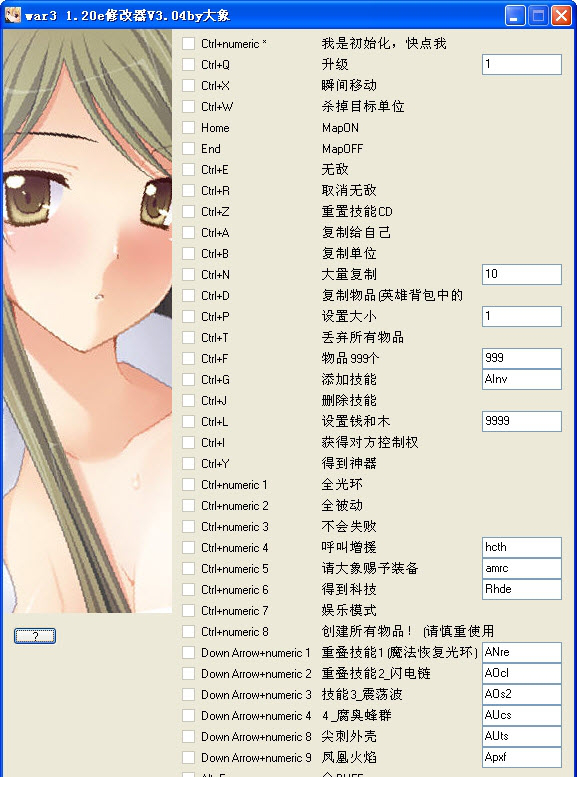Enable the Ctrl+D copy items checkbox

tap(189, 295)
